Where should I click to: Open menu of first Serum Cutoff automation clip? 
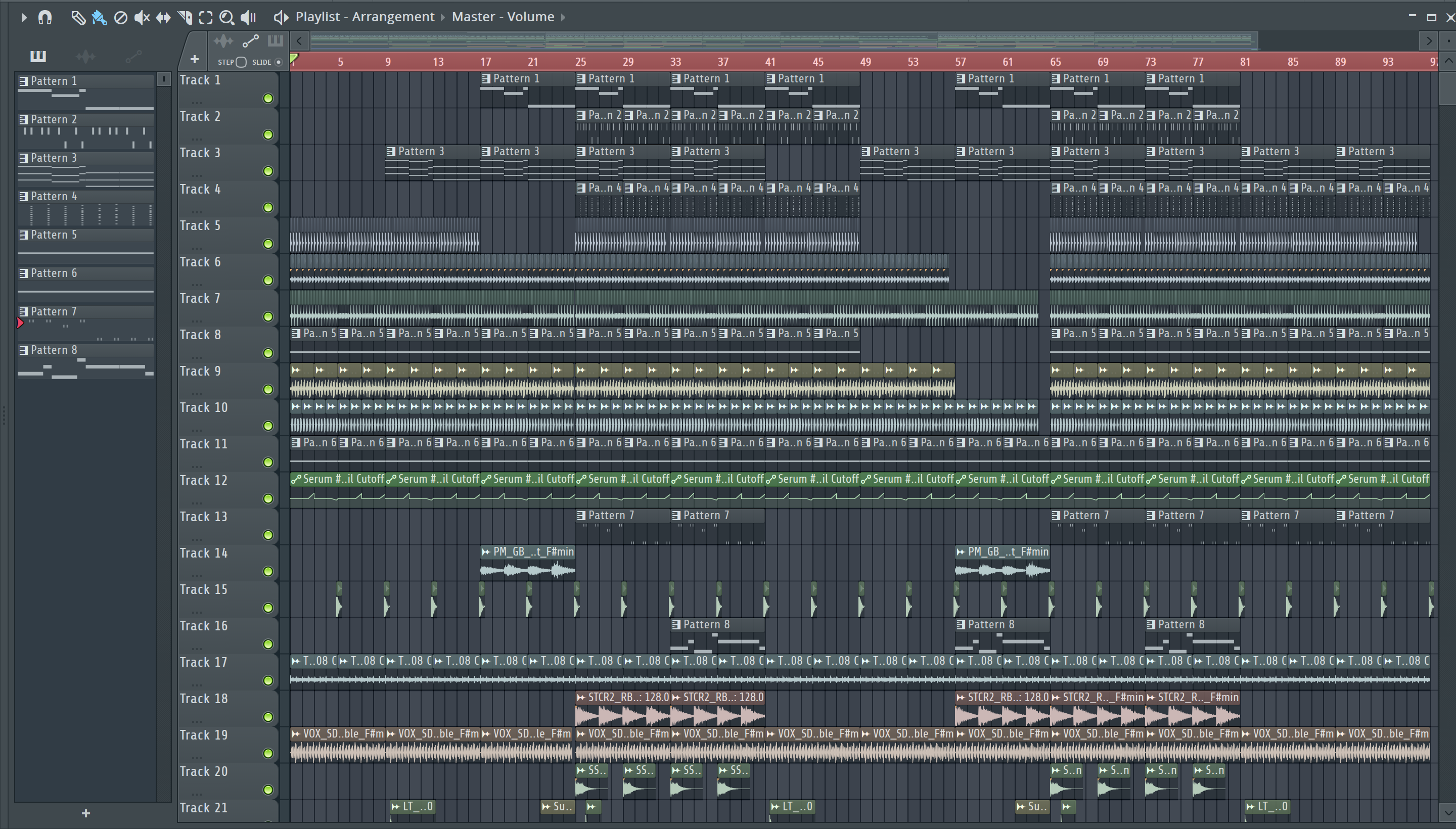[296, 479]
